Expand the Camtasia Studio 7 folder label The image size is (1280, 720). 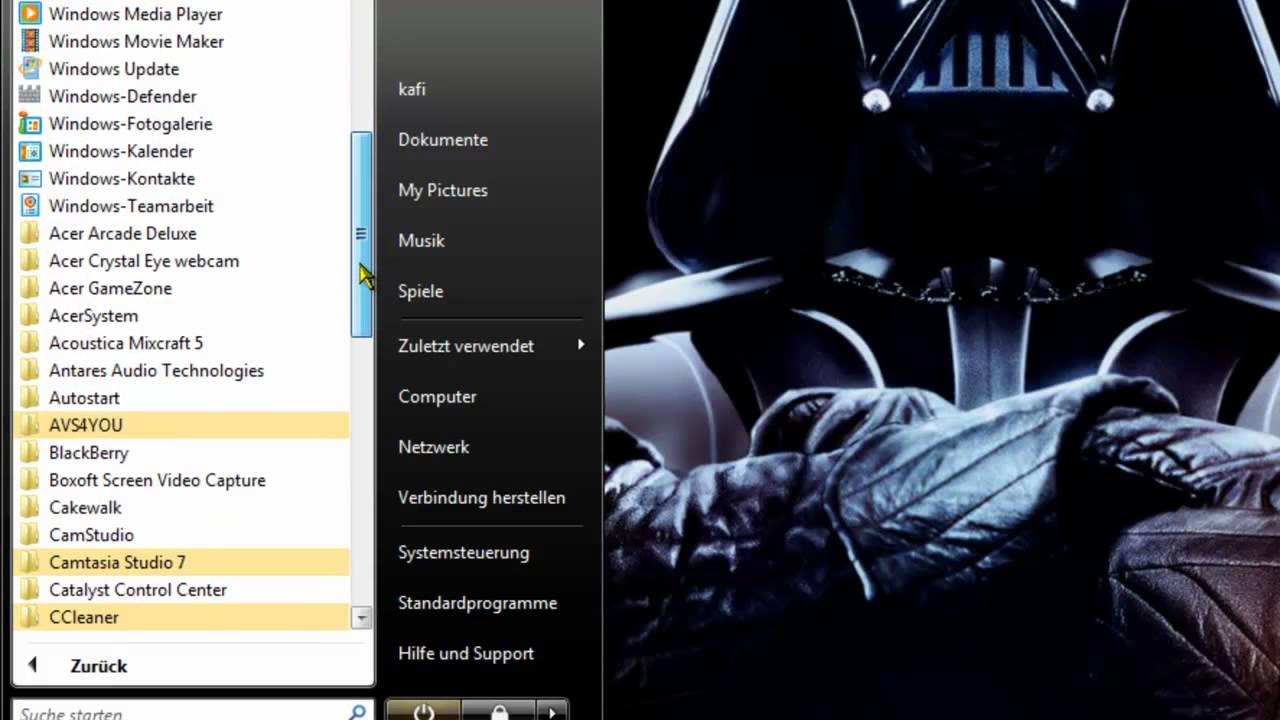117,563
